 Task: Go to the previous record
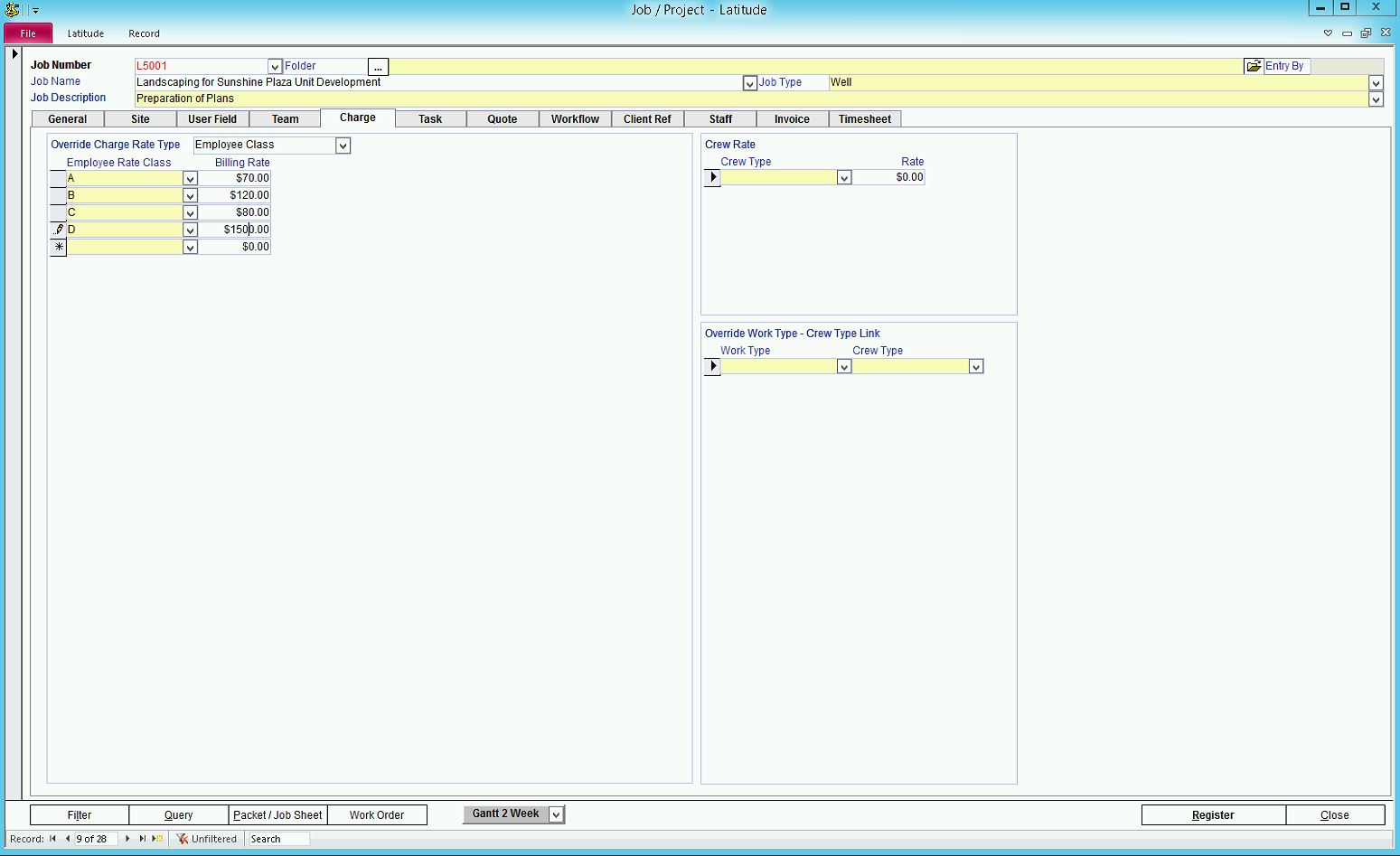67,839
